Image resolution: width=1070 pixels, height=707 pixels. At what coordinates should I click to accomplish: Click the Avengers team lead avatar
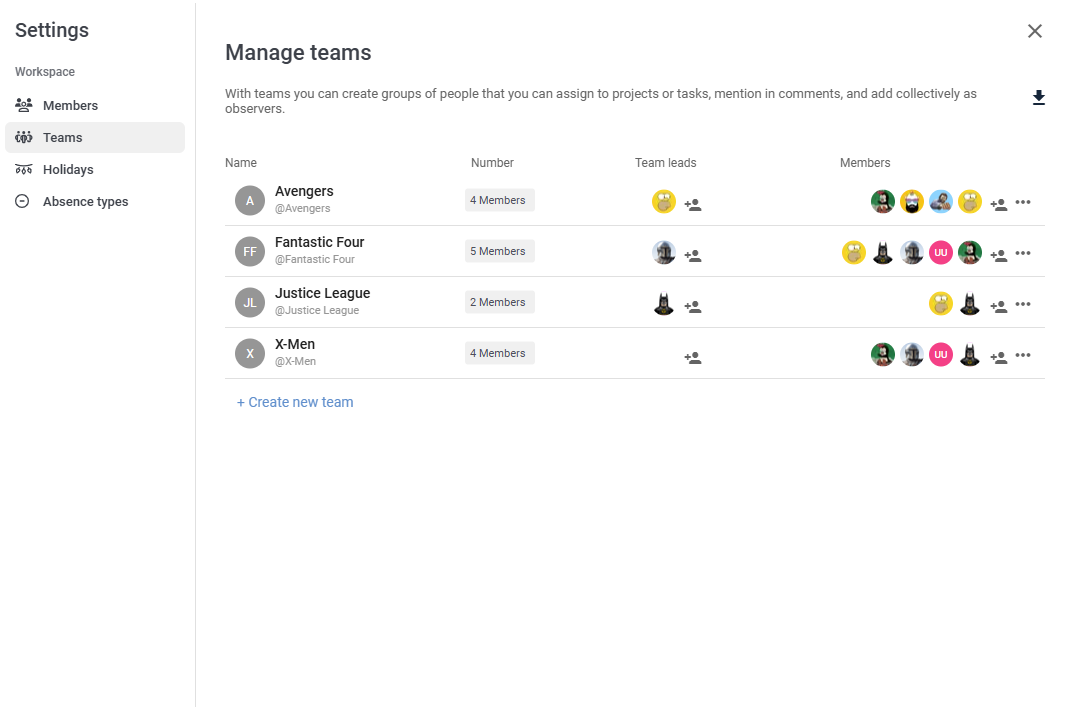pos(664,201)
